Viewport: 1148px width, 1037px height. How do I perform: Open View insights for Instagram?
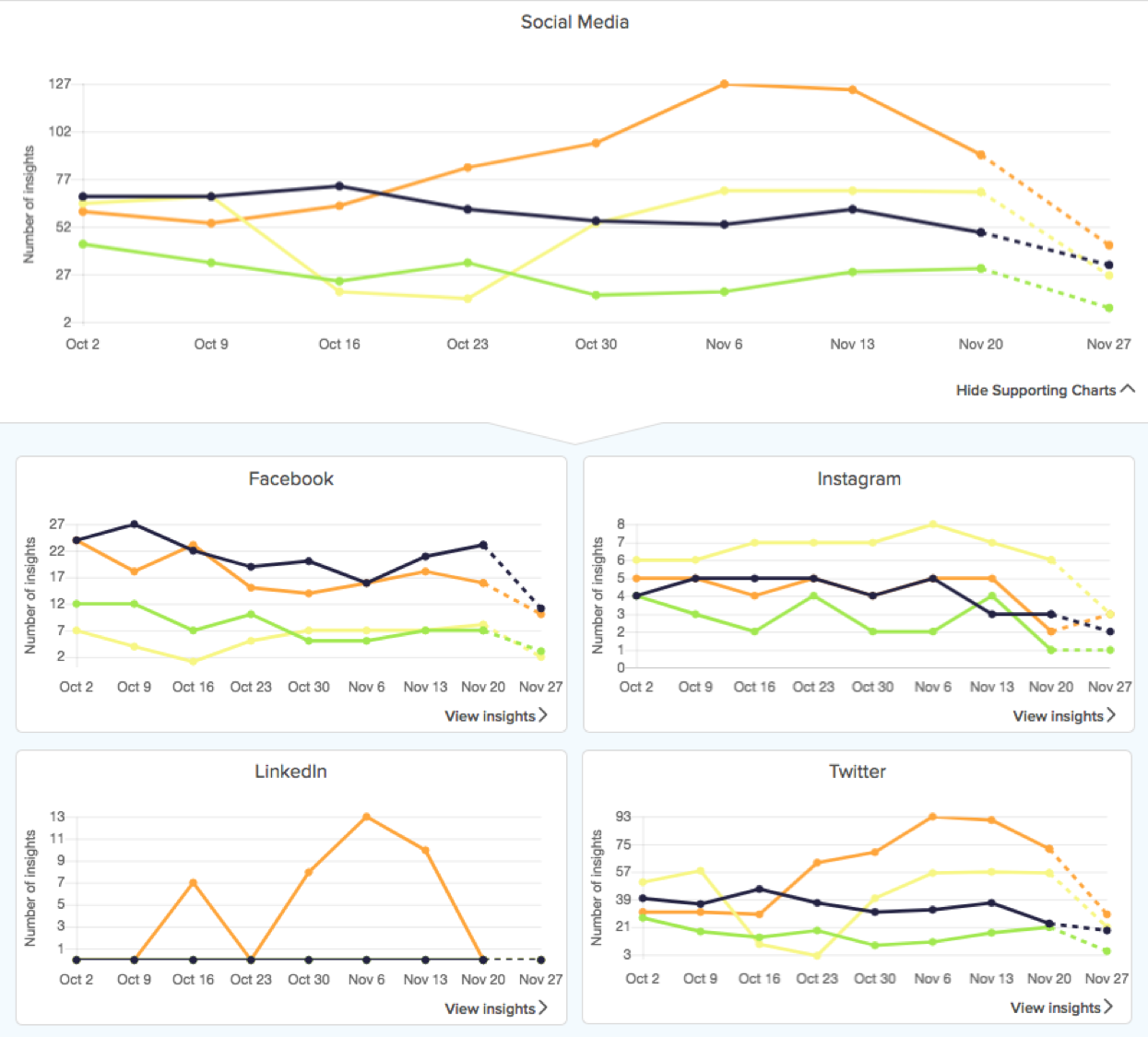[x=1063, y=716]
